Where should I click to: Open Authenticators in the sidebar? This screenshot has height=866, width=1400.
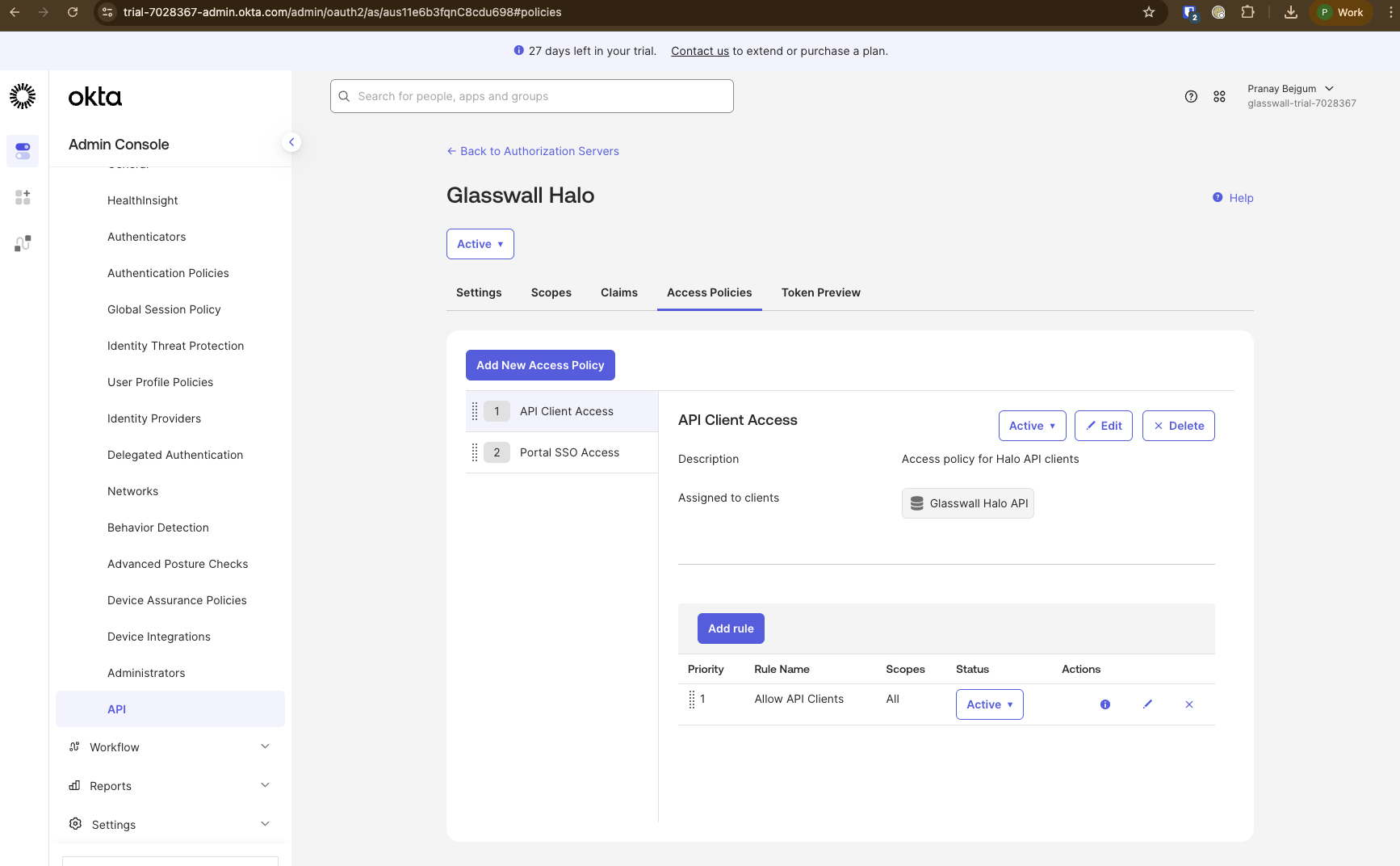(147, 237)
